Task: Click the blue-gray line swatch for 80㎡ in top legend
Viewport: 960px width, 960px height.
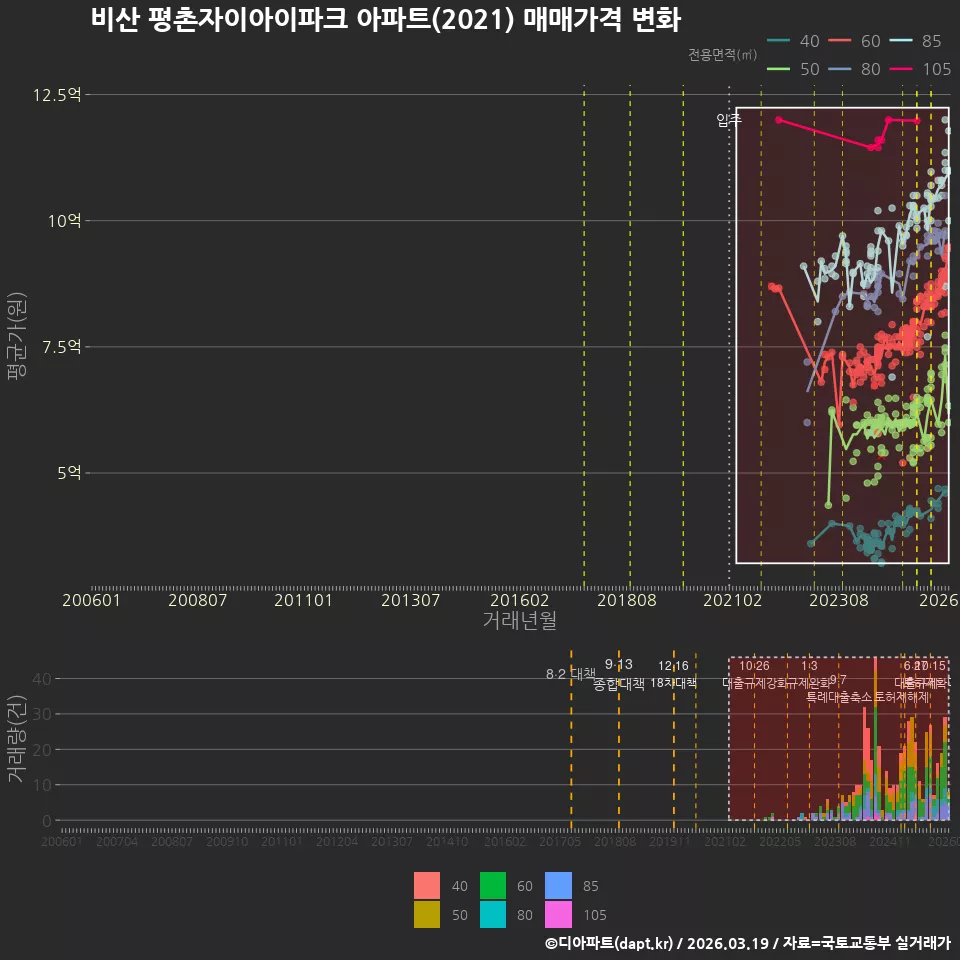Action: click(839, 69)
